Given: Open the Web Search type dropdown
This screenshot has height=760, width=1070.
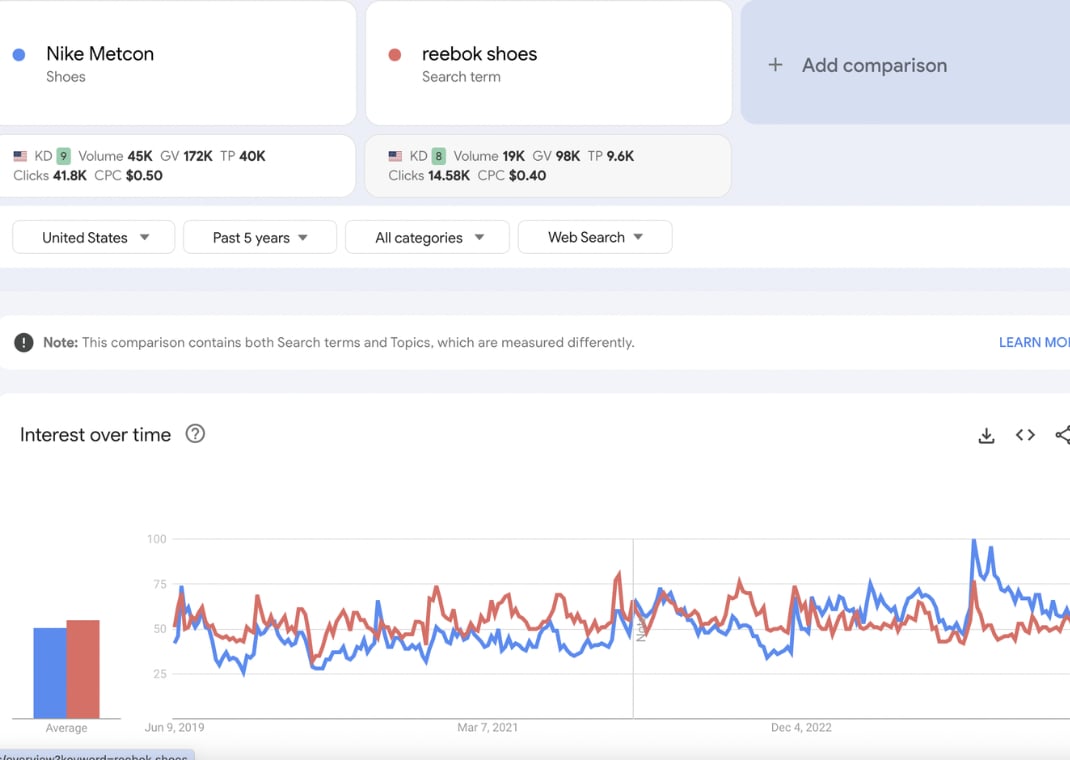Looking at the screenshot, I should coord(595,237).
